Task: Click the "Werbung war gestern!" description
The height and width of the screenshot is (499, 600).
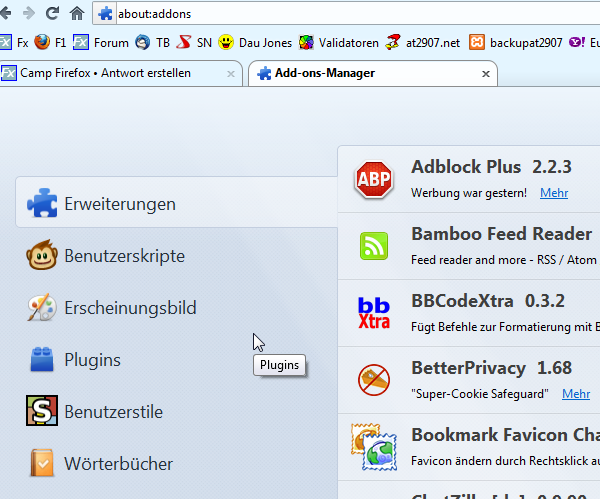Action: pyautogui.click(x=469, y=193)
